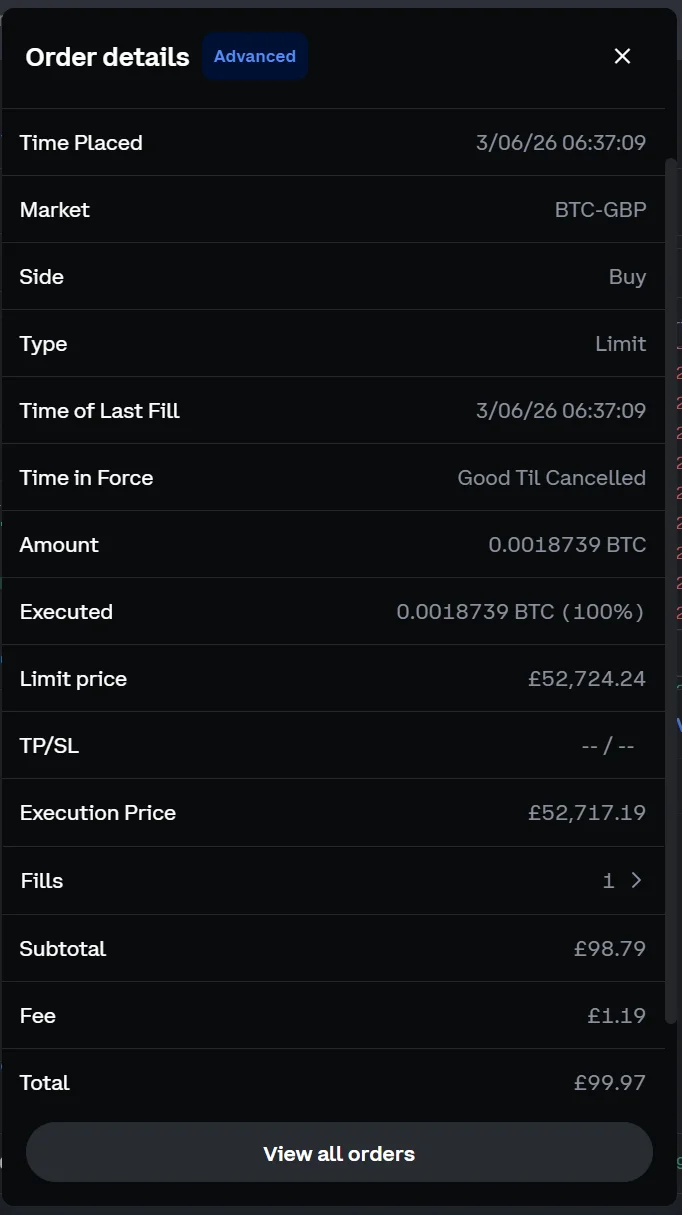This screenshot has width=682, height=1215.
Task: Click the Advanced badge next to Order details
Action: pyautogui.click(x=254, y=56)
